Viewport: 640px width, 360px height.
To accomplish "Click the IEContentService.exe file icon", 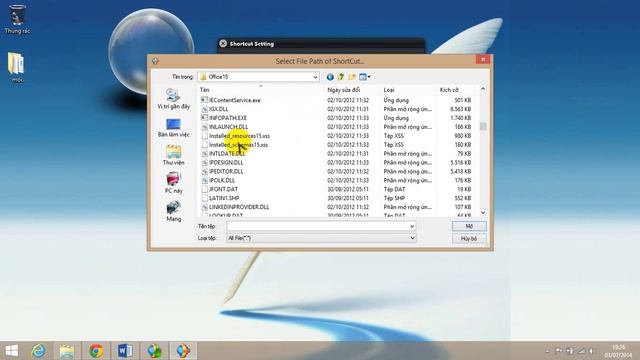I will click(x=204, y=100).
